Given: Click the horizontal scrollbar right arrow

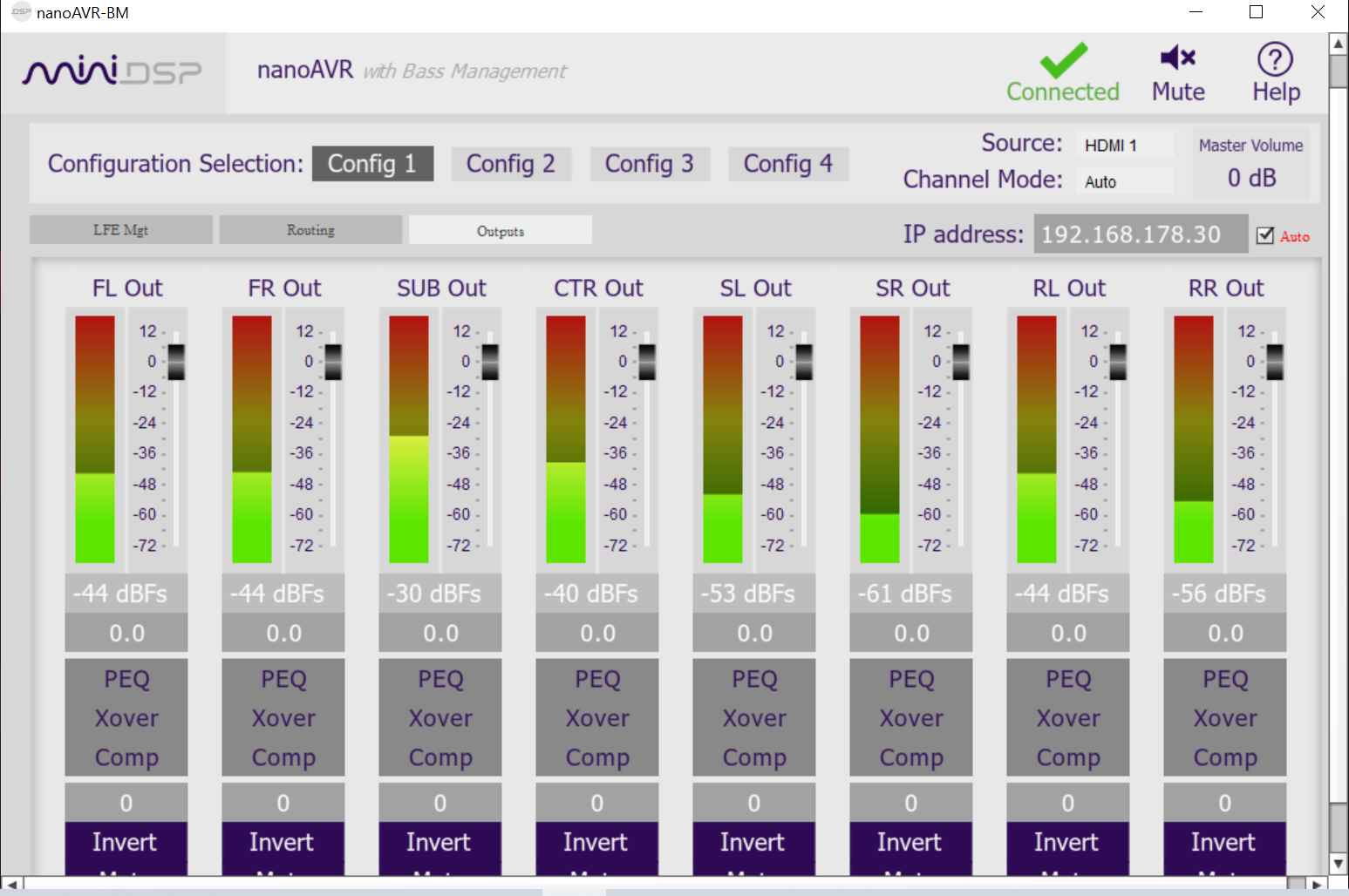Looking at the screenshot, I should point(1318,885).
